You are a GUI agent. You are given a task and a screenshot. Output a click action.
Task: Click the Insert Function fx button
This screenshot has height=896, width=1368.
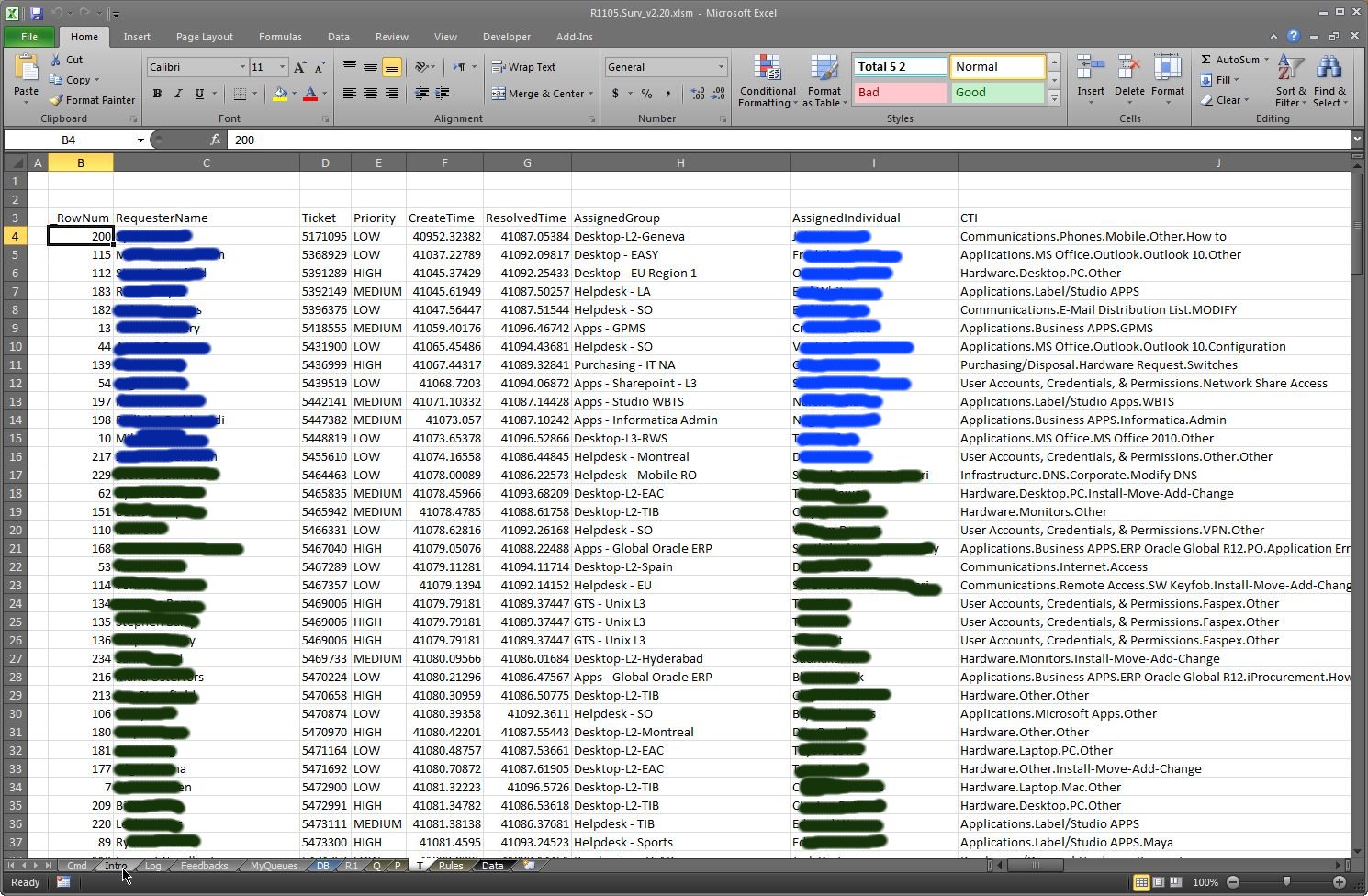coord(216,140)
